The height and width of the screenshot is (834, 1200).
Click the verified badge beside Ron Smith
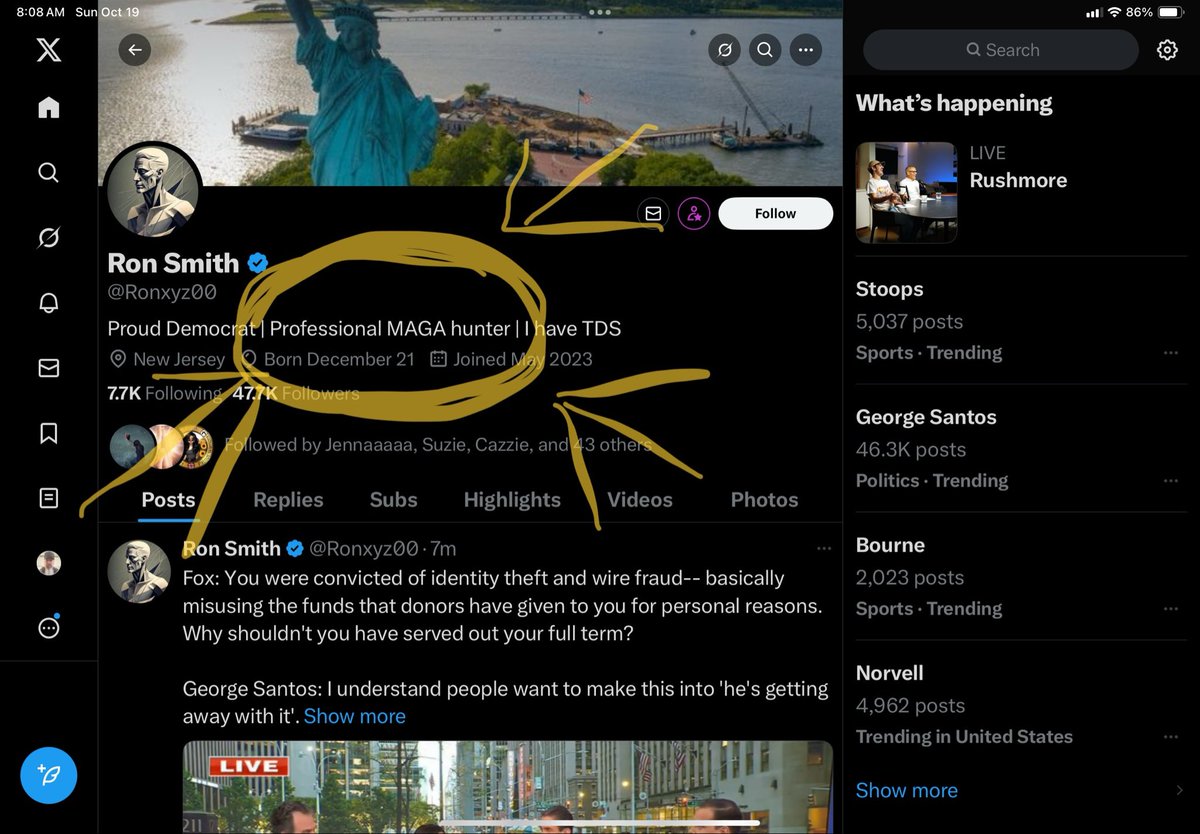point(258,263)
